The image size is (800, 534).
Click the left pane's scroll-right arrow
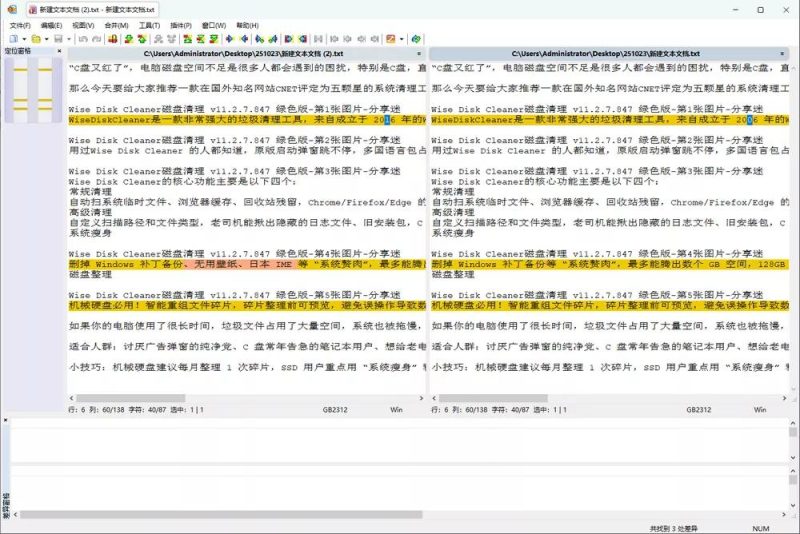(421, 398)
